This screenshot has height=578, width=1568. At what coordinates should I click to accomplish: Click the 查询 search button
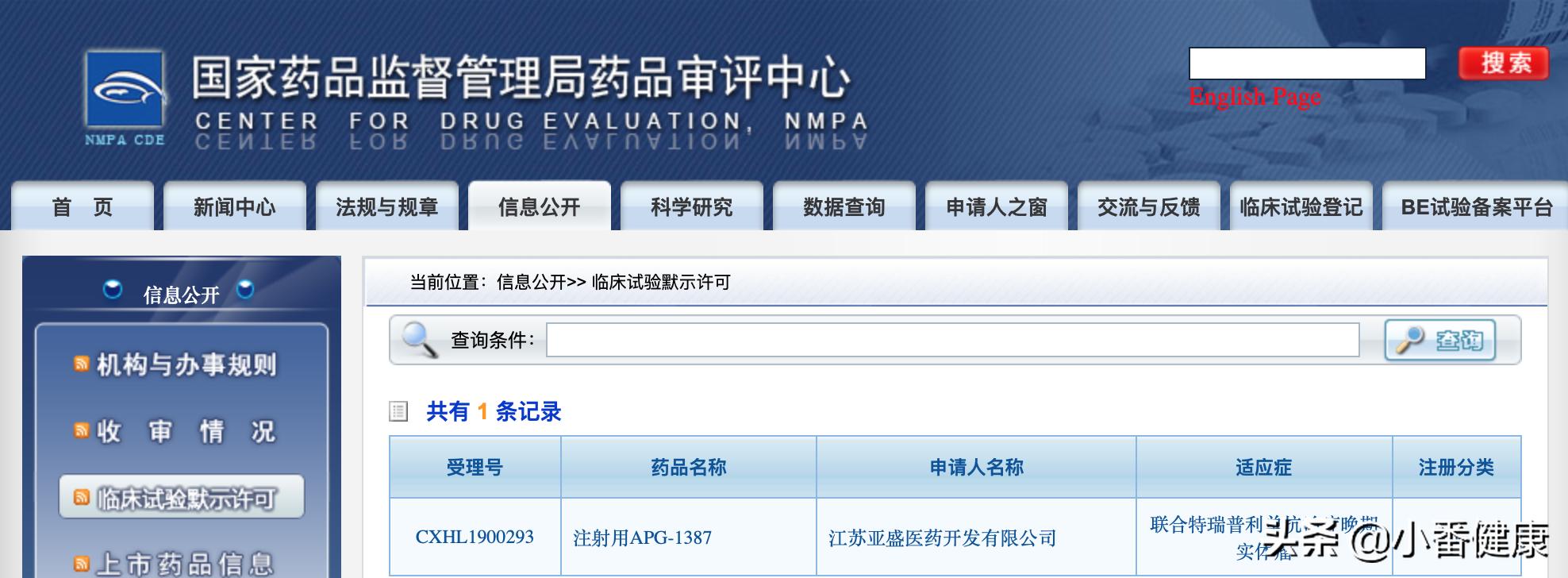[1440, 340]
